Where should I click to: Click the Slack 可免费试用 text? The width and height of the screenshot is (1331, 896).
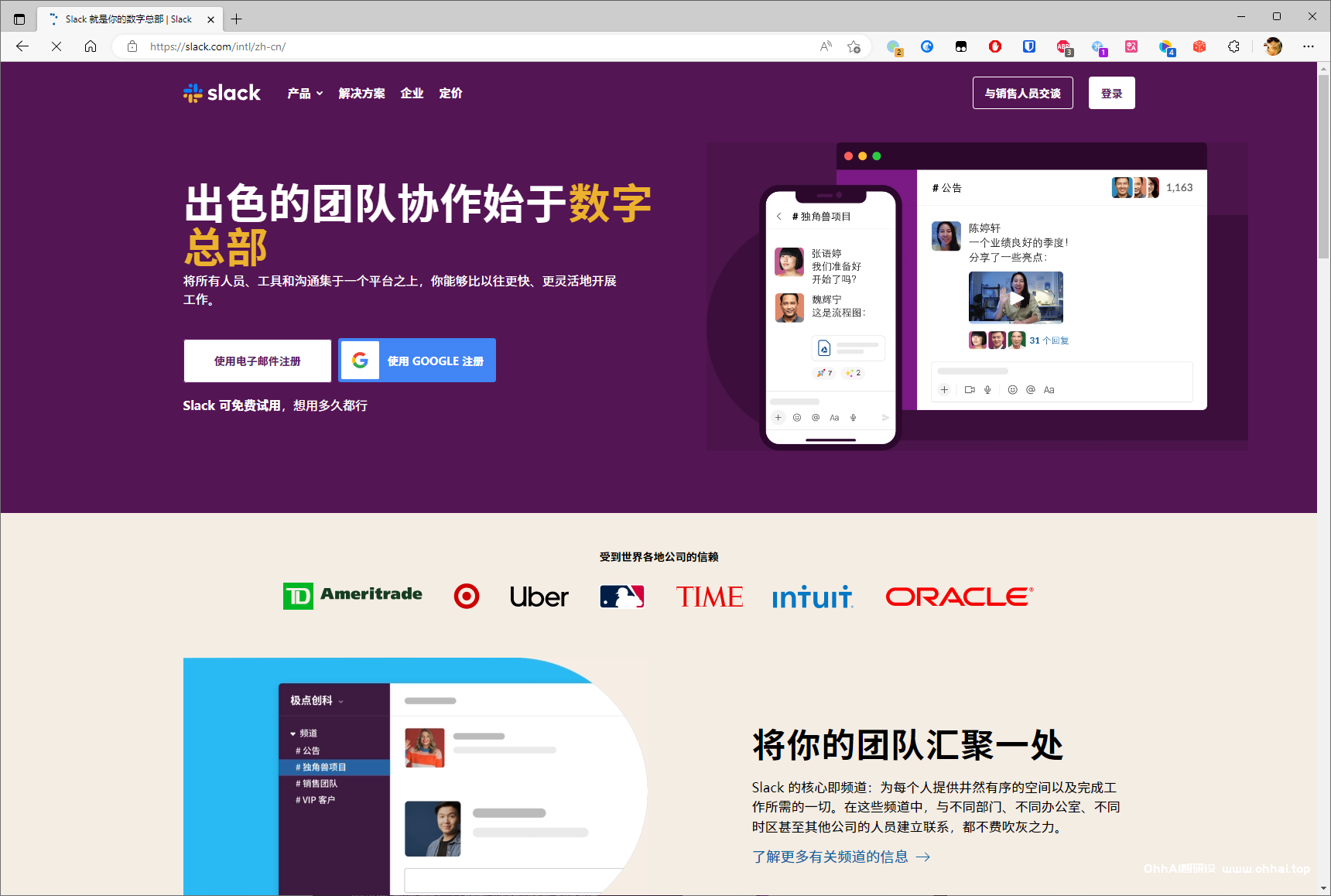click(231, 405)
